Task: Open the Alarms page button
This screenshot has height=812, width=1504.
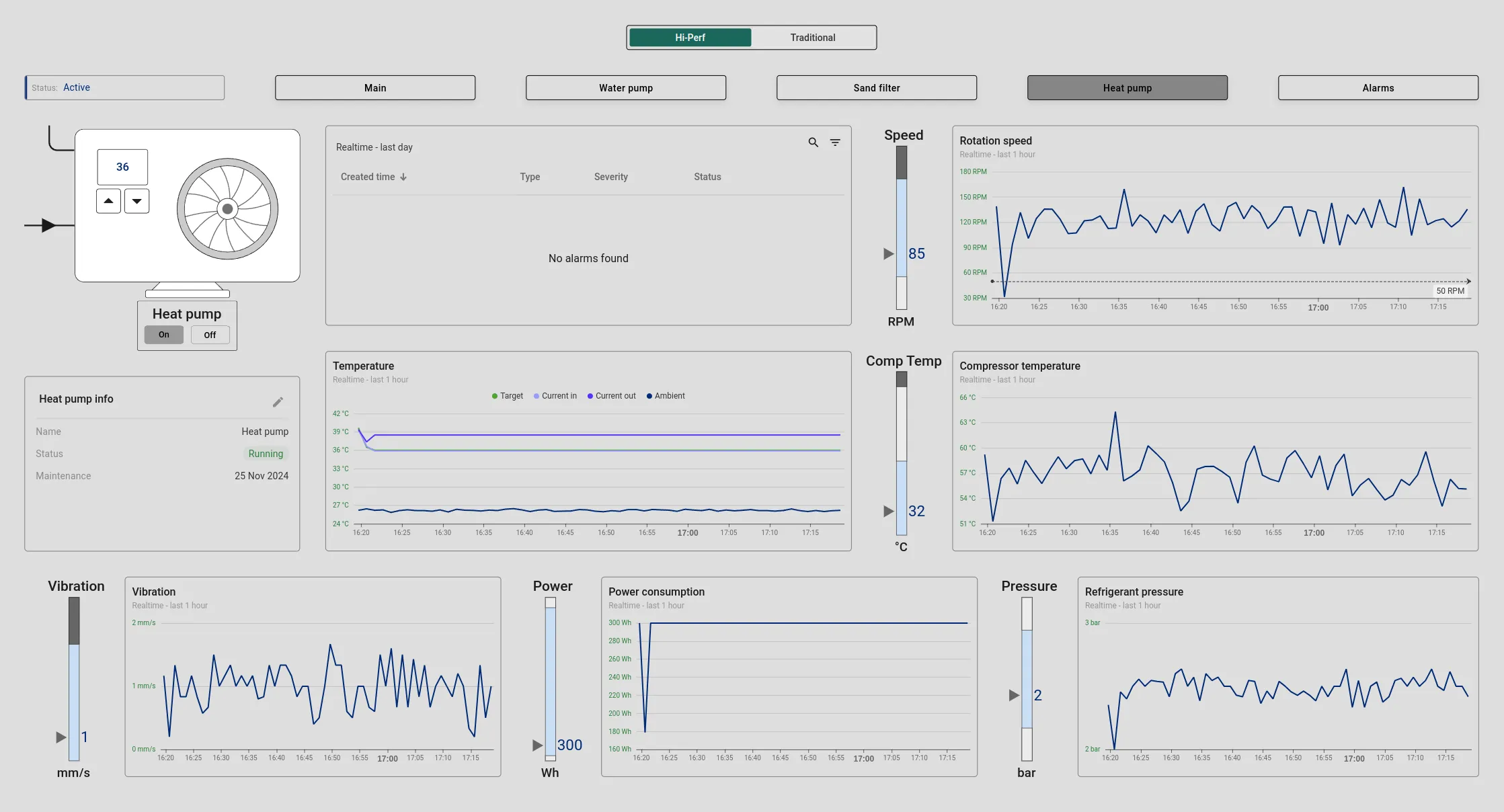Action: pos(1378,88)
